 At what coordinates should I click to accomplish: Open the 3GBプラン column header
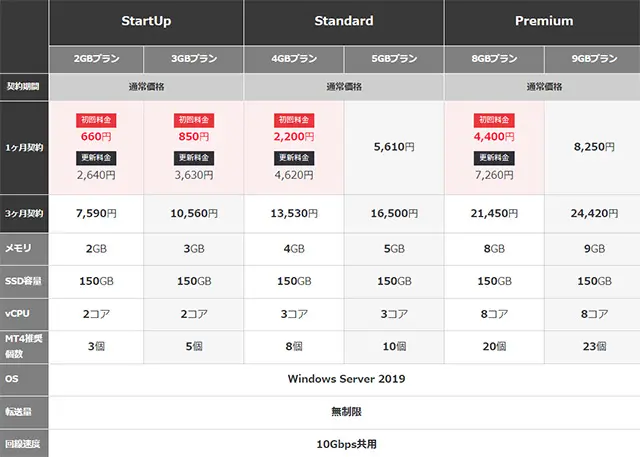click(x=193, y=59)
